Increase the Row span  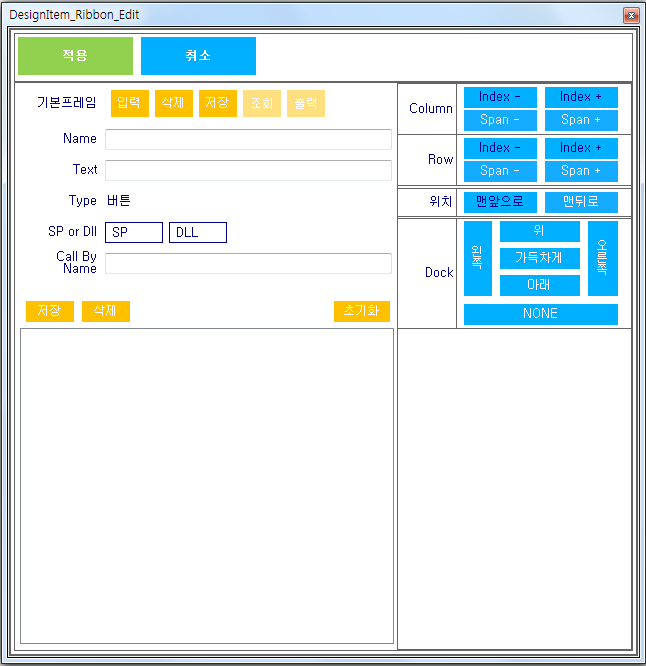pos(581,171)
